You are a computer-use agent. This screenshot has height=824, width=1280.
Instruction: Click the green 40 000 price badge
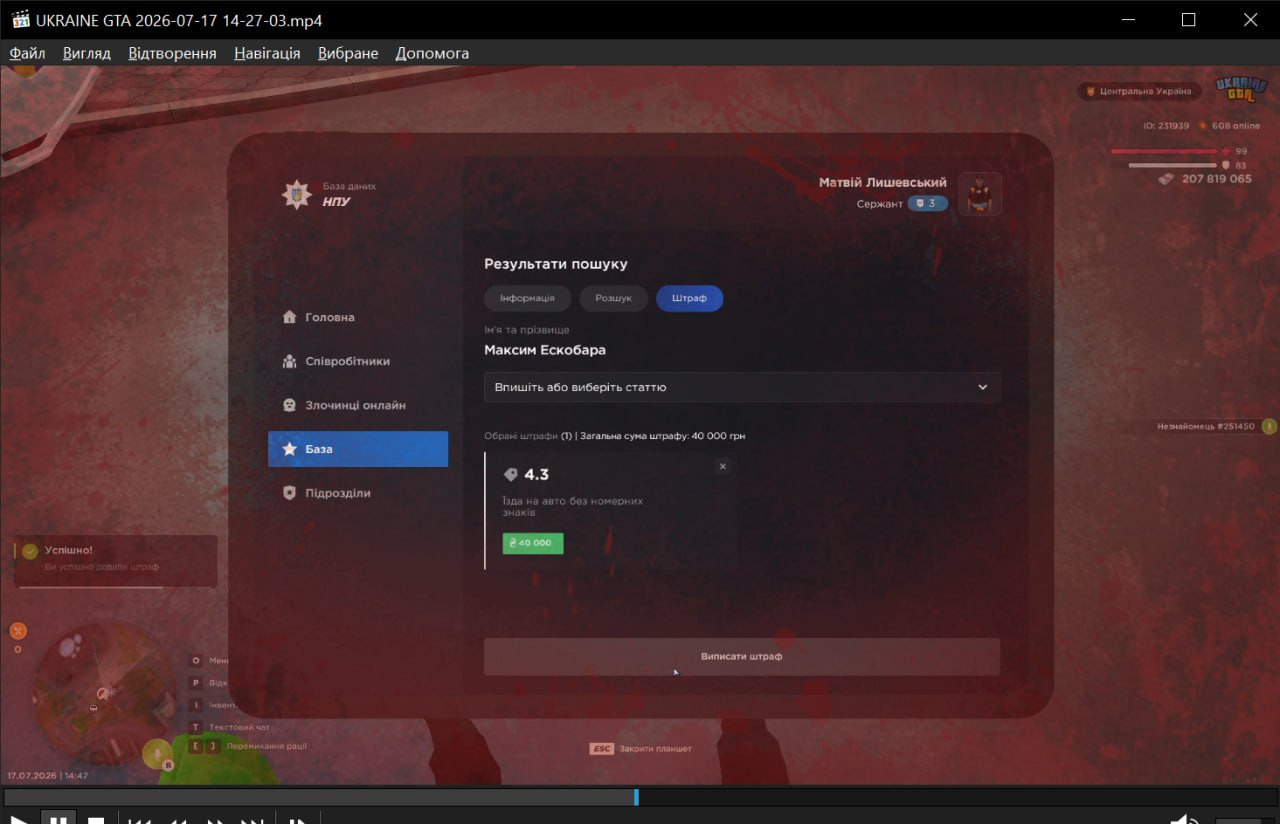pyautogui.click(x=533, y=543)
